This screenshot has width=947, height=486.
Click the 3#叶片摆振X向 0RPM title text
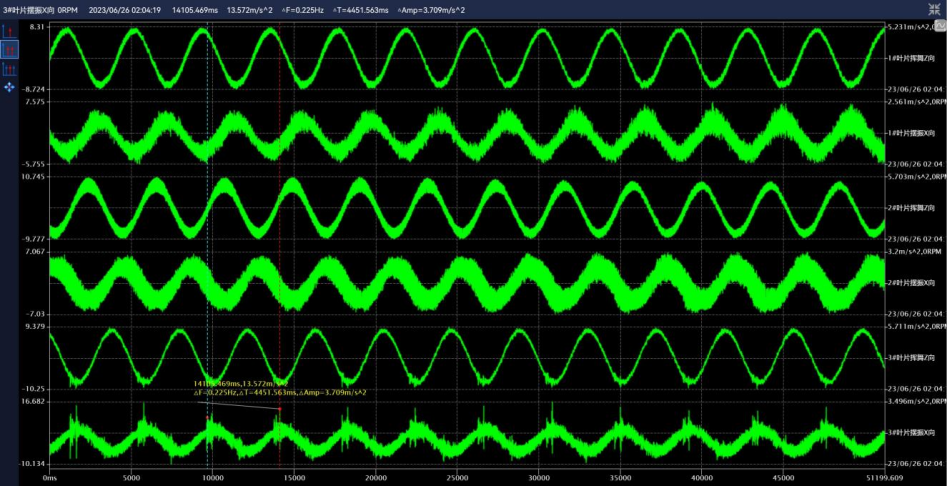40,9
